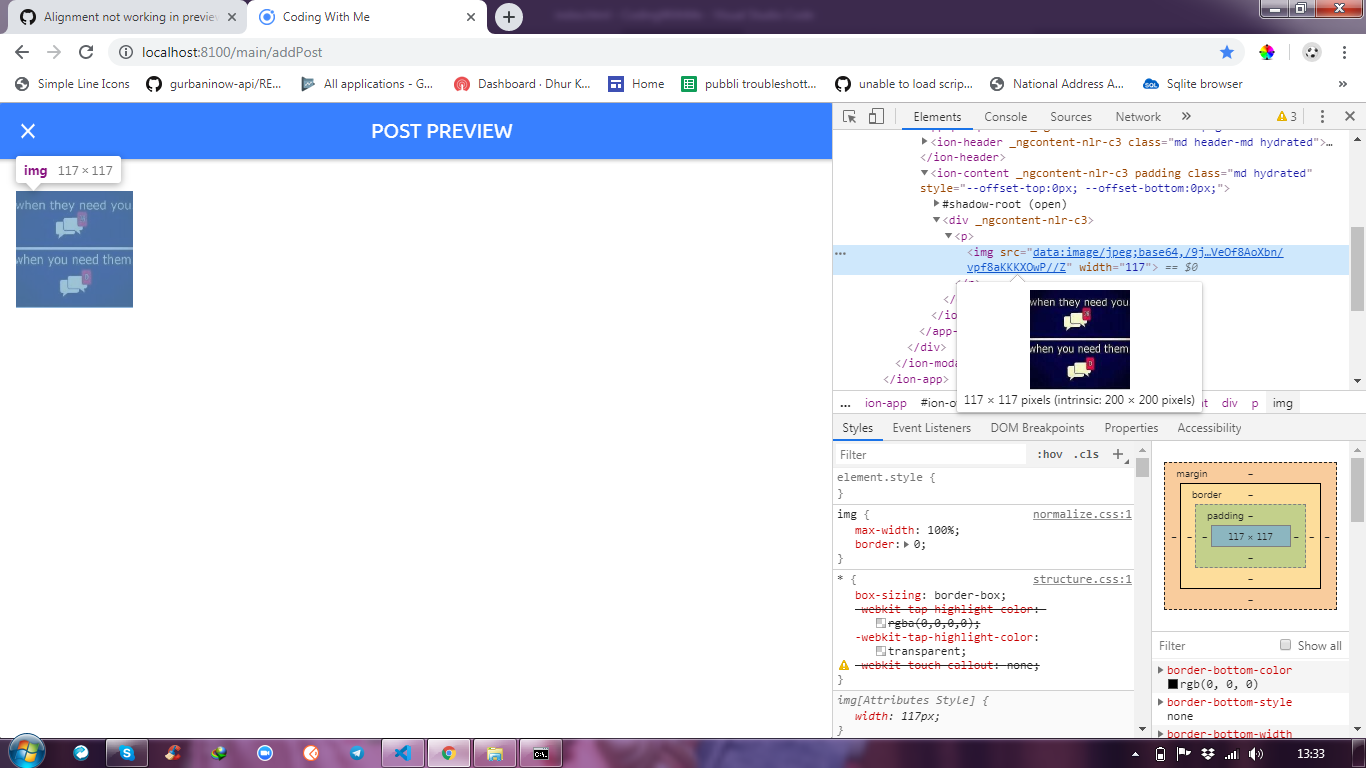Switch to the Console tab in DevTools

pos(1005,116)
